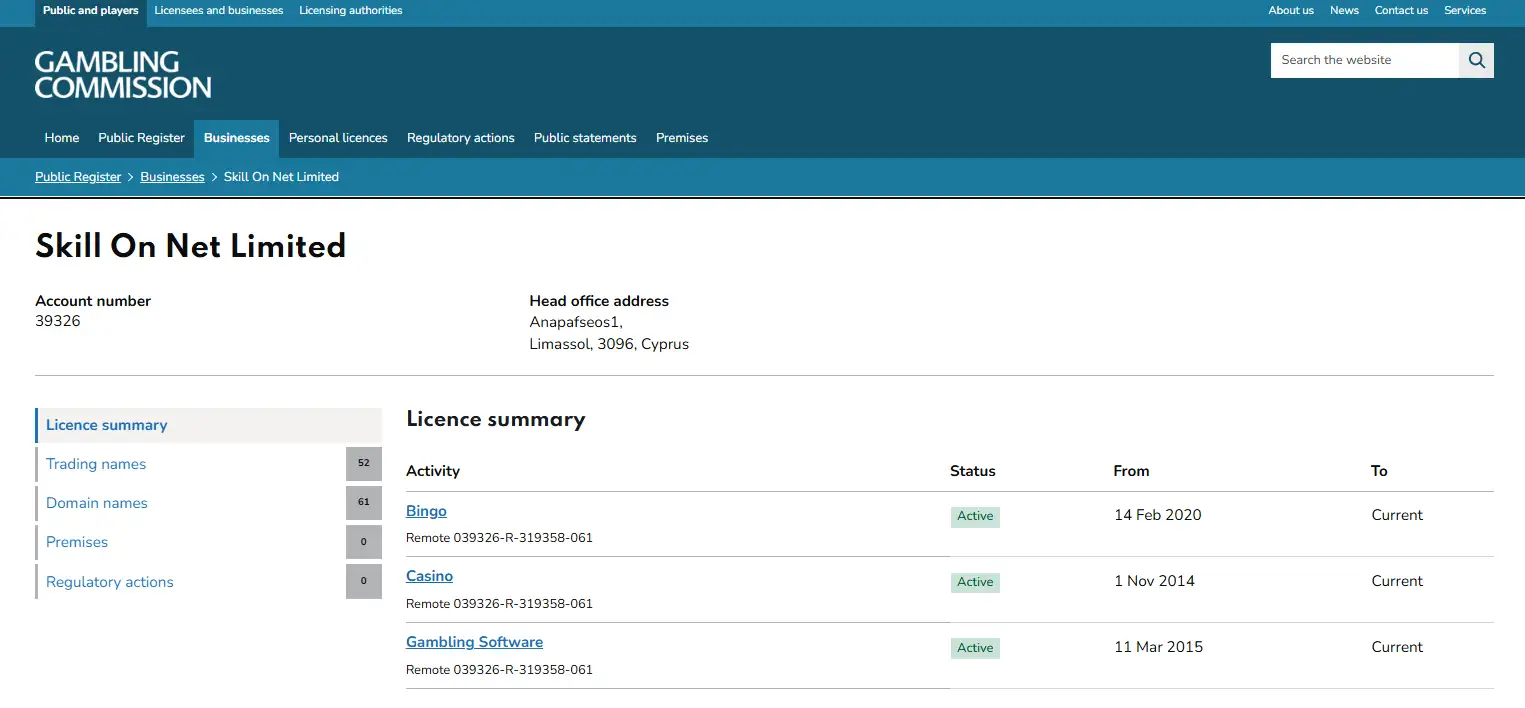Open Domain names sidebar tab

pyautogui.click(x=209, y=503)
